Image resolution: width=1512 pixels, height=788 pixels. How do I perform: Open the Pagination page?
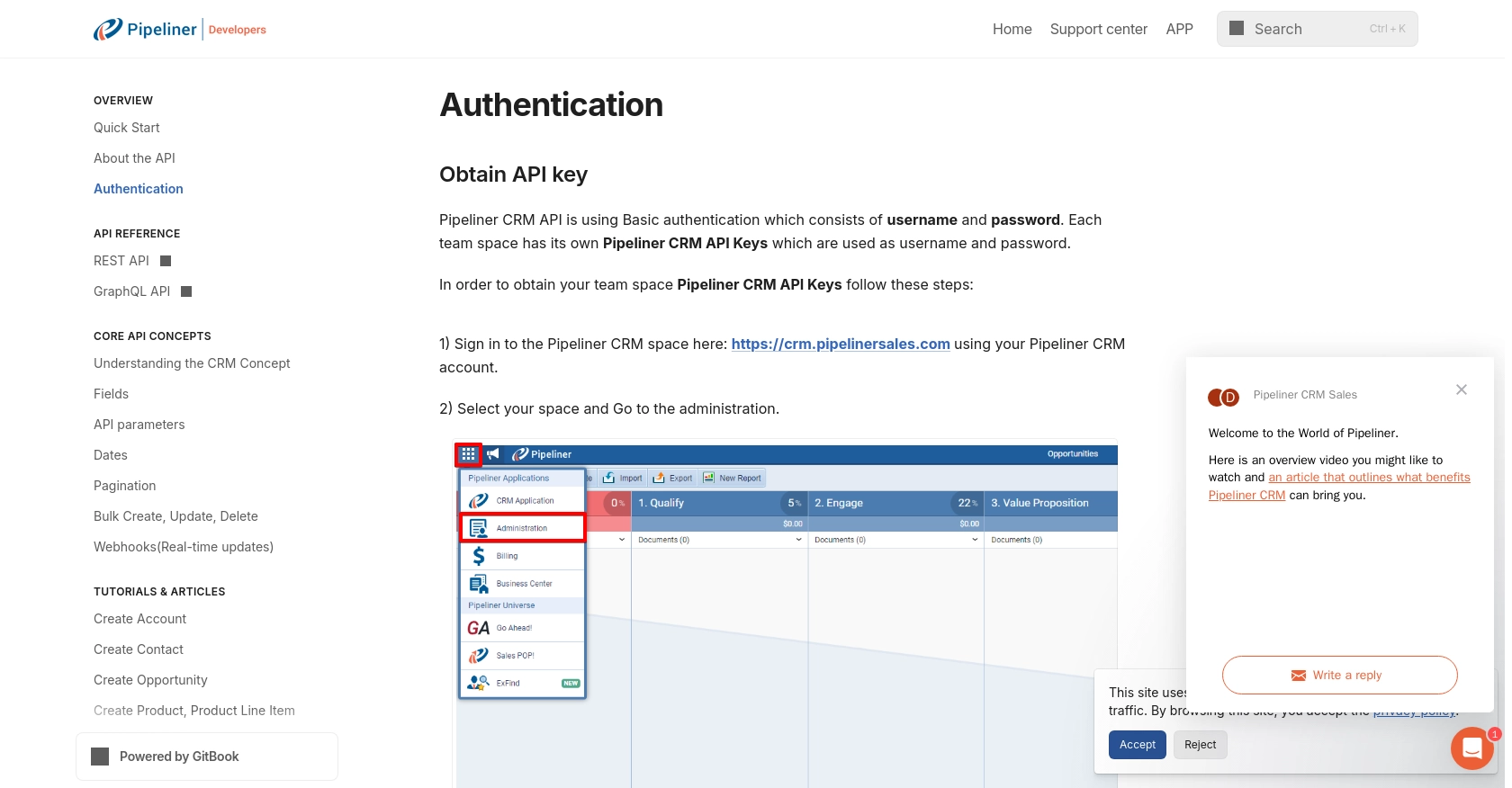tap(125, 486)
